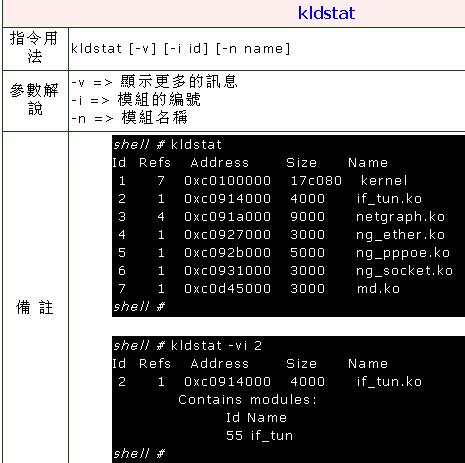This screenshot has width=465, height=463.
Task: Click ng_socket.ko module name
Action: click(404, 271)
